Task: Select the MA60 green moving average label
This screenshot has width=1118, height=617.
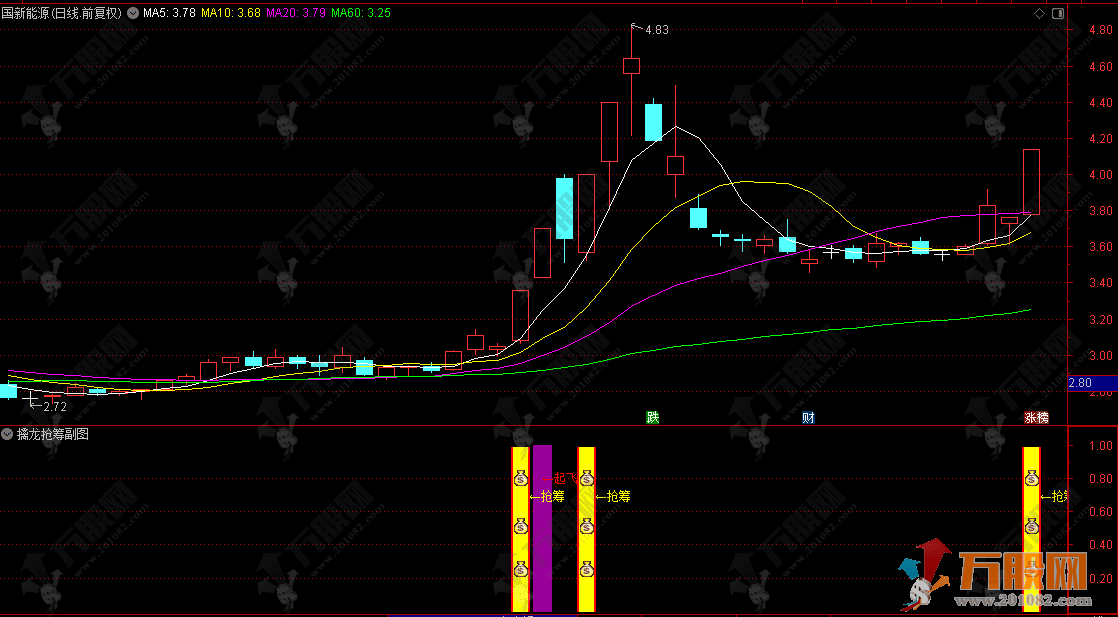Action: click(x=359, y=13)
